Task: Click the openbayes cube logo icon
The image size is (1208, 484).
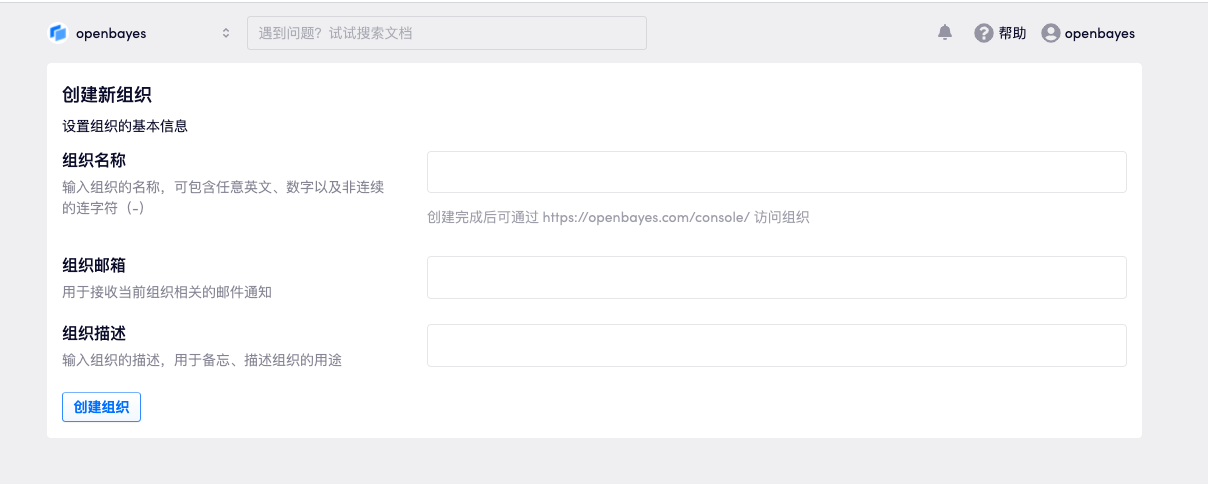Action: point(58,33)
